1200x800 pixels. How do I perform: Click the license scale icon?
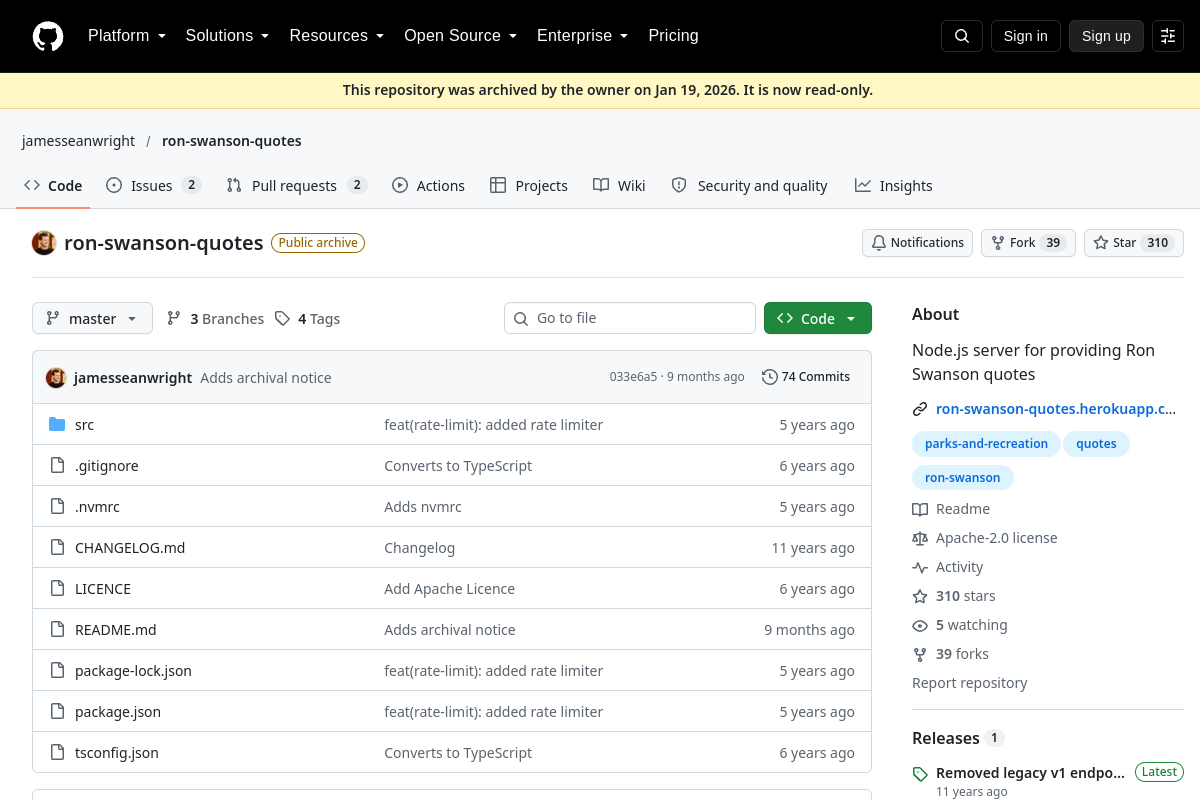pyautogui.click(x=920, y=538)
